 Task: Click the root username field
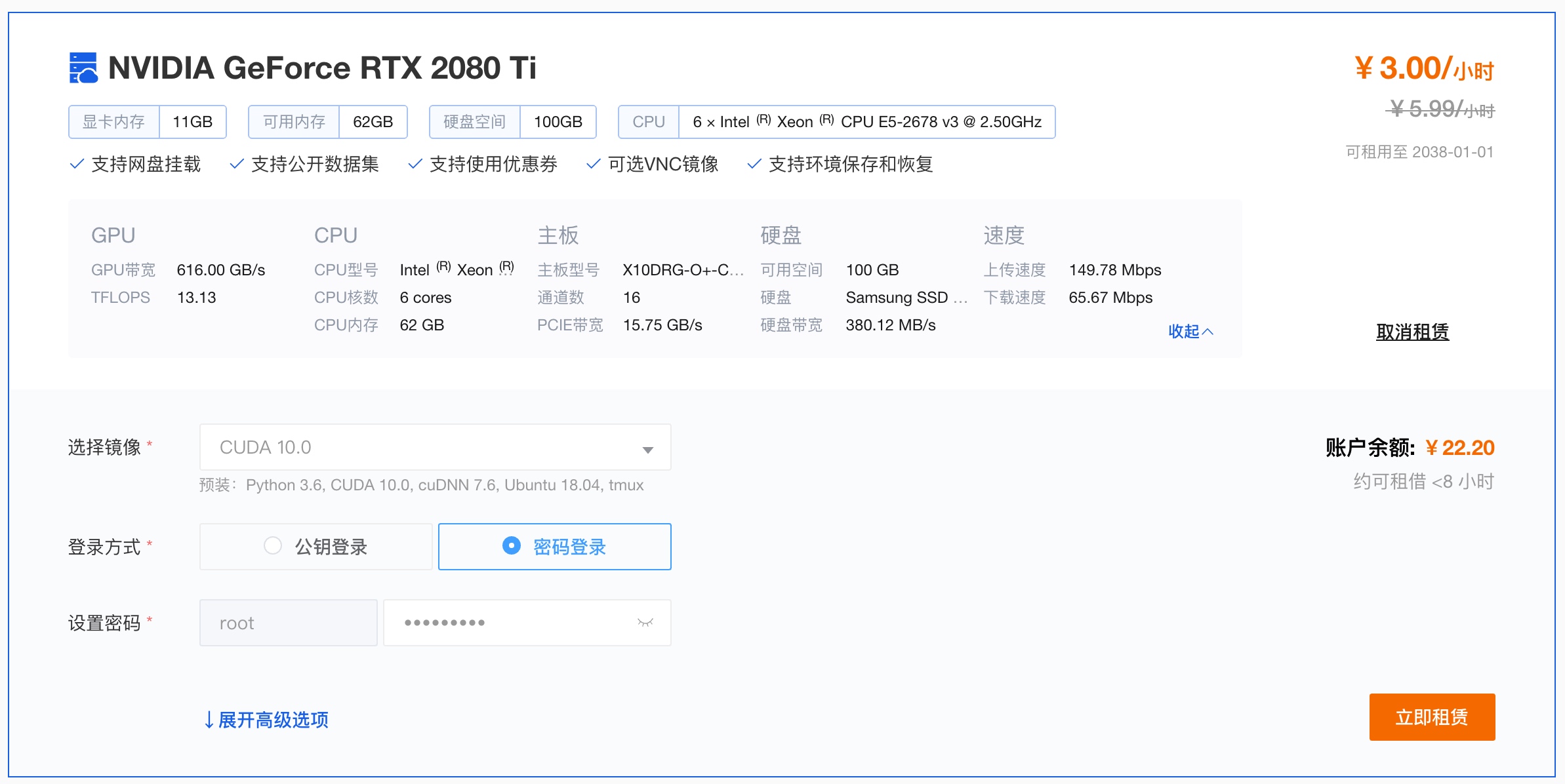289,623
